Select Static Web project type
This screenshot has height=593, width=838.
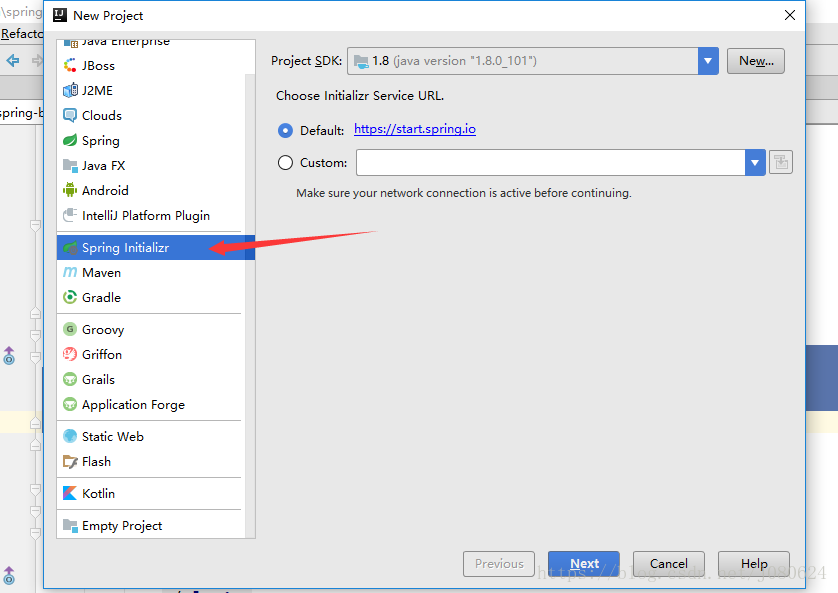pos(156,436)
